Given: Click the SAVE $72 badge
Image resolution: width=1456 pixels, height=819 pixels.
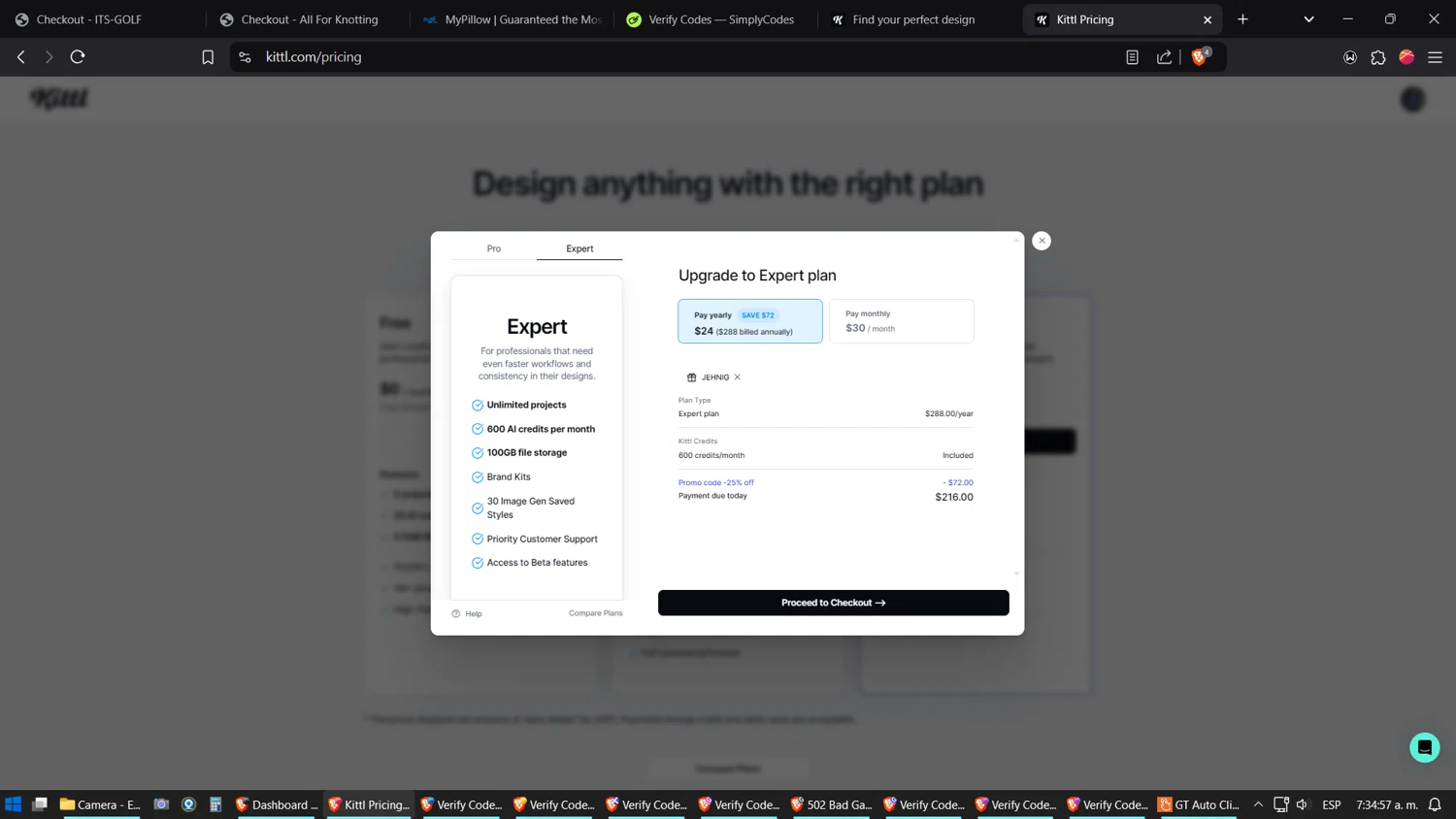Looking at the screenshot, I should coord(758,315).
